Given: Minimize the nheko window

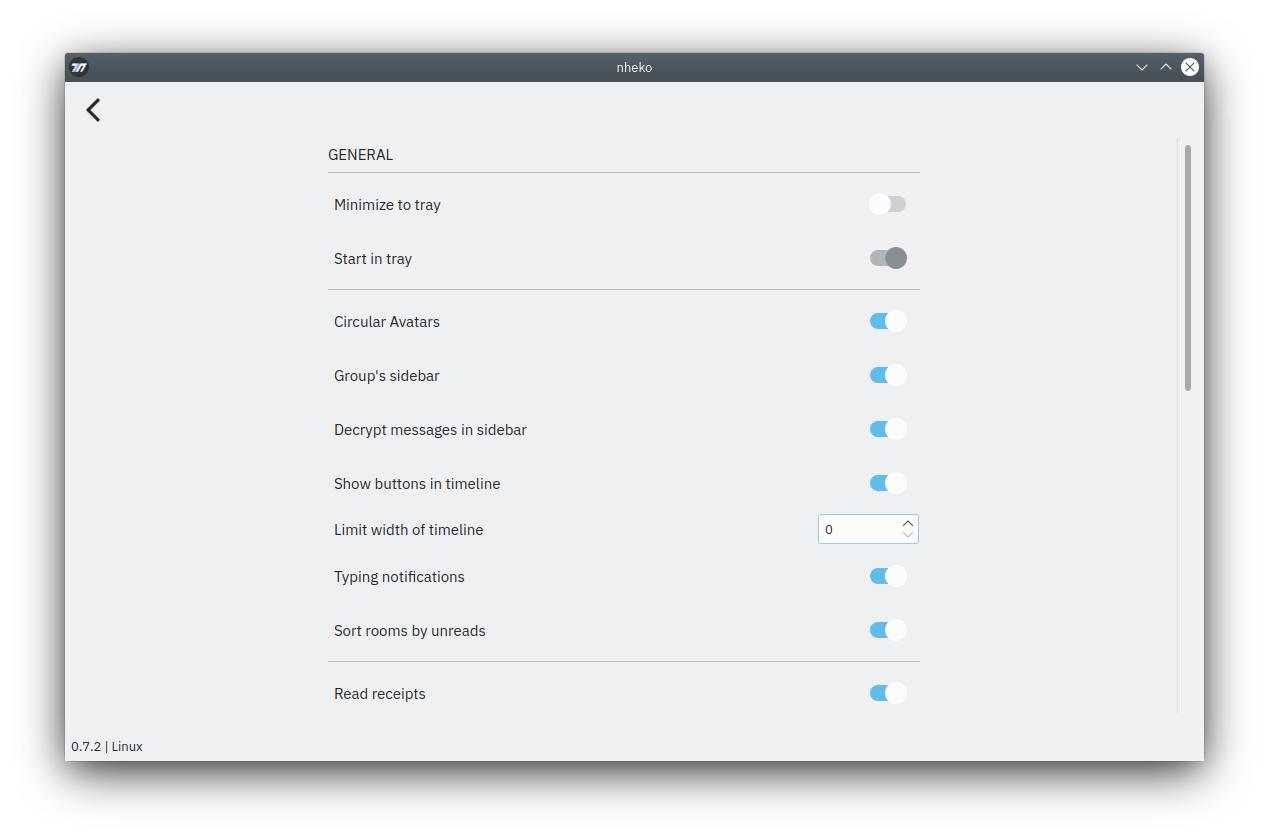Looking at the screenshot, I should [1141, 67].
